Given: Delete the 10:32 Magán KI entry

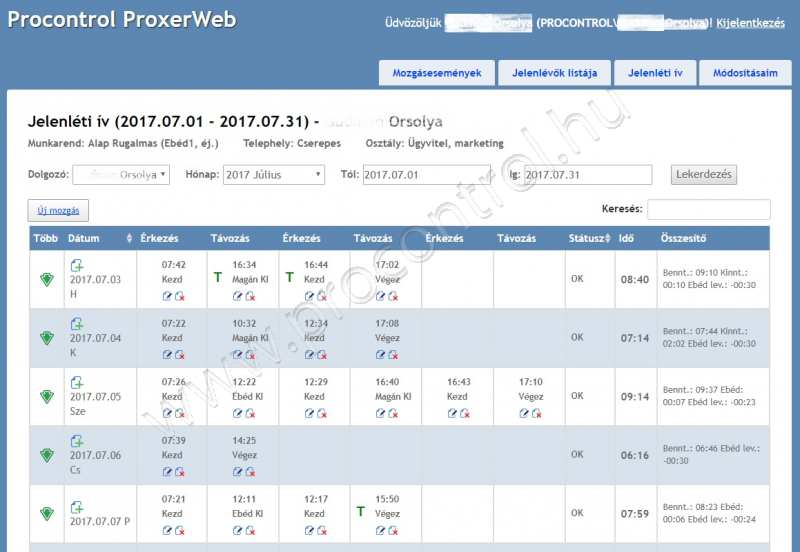Looking at the screenshot, I should coord(251,355).
